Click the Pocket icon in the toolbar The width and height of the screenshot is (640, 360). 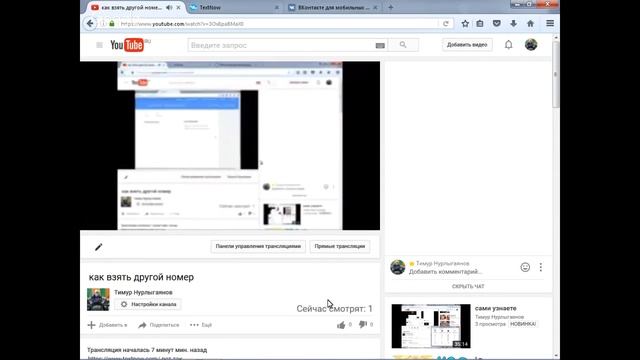[497, 24]
